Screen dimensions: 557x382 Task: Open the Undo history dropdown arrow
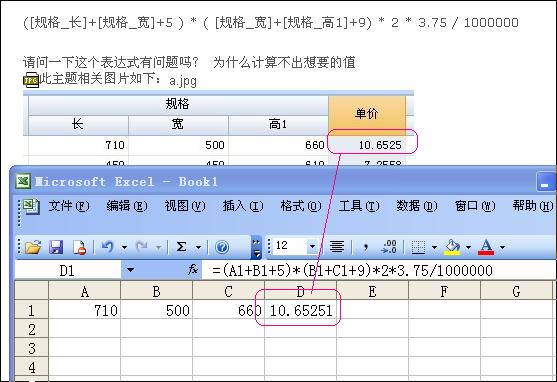[x=124, y=247]
